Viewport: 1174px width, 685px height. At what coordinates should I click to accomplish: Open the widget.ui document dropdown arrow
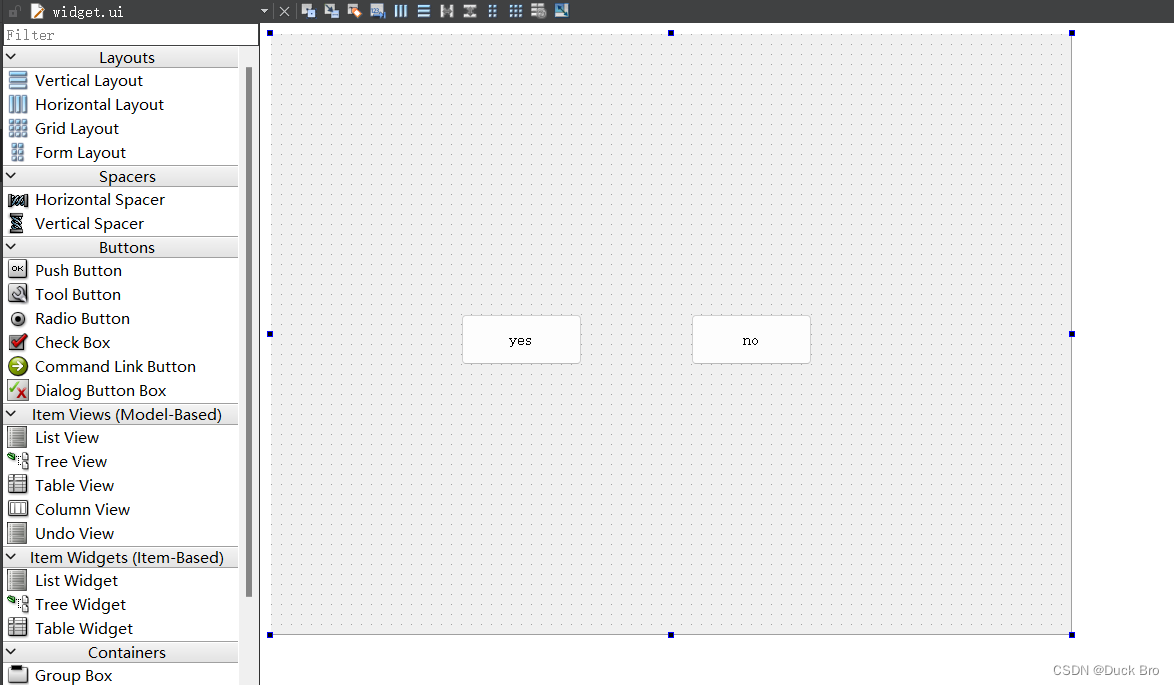263,11
